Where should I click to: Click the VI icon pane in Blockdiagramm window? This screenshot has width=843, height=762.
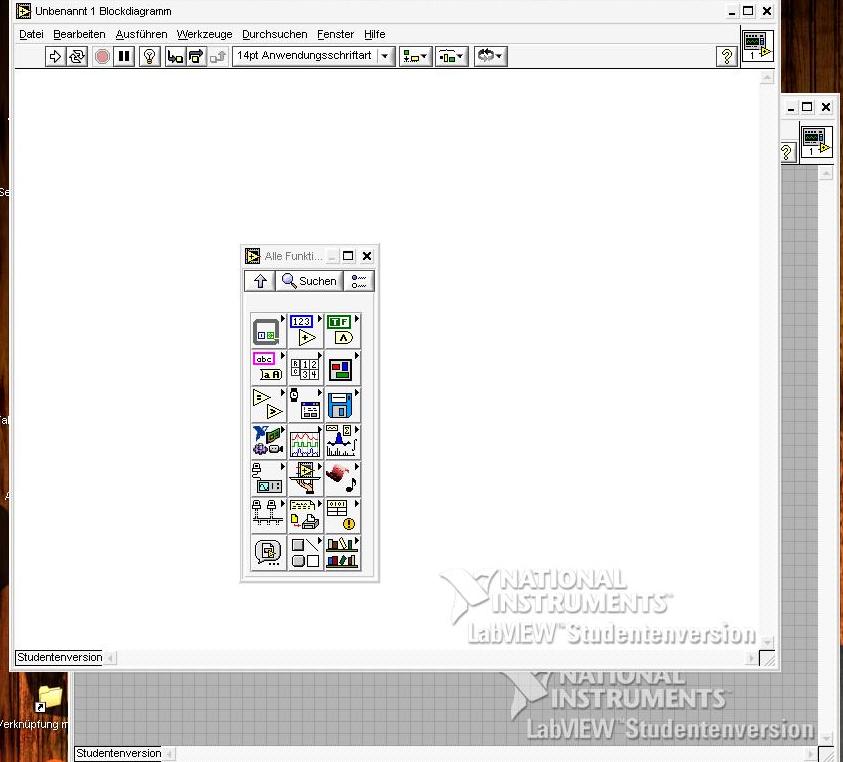click(x=757, y=46)
